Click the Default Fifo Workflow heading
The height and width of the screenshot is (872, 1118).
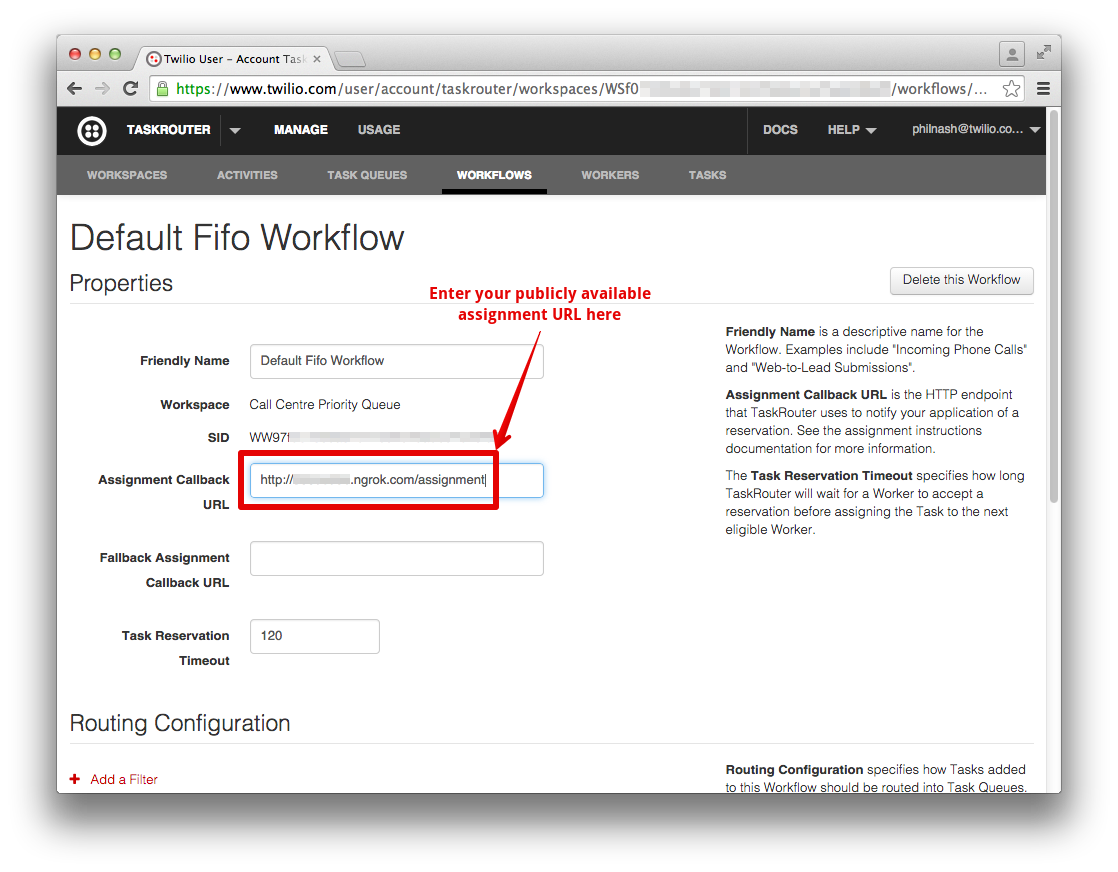[x=237, y=237]
